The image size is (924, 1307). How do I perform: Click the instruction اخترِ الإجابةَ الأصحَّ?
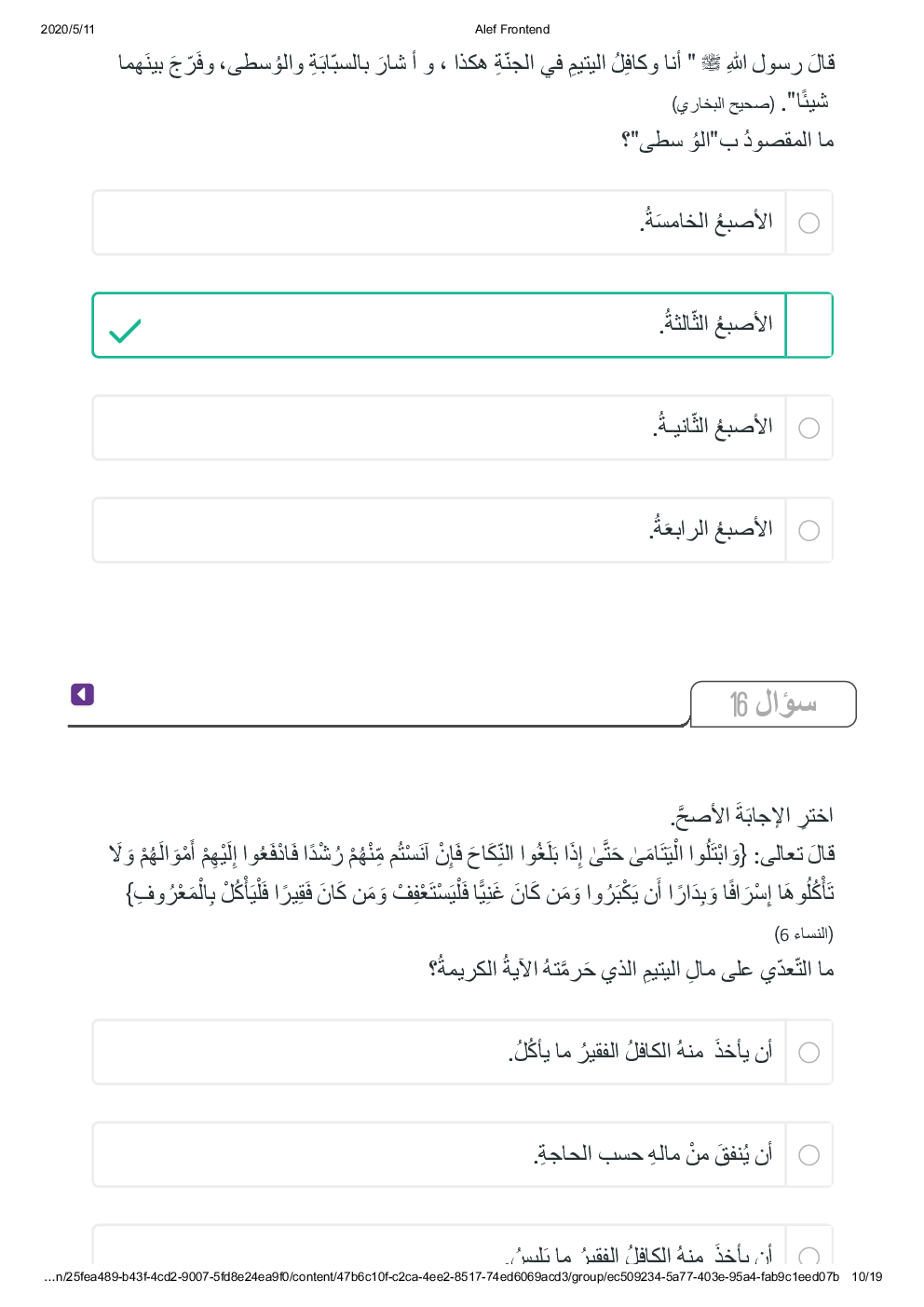(752, 816)
